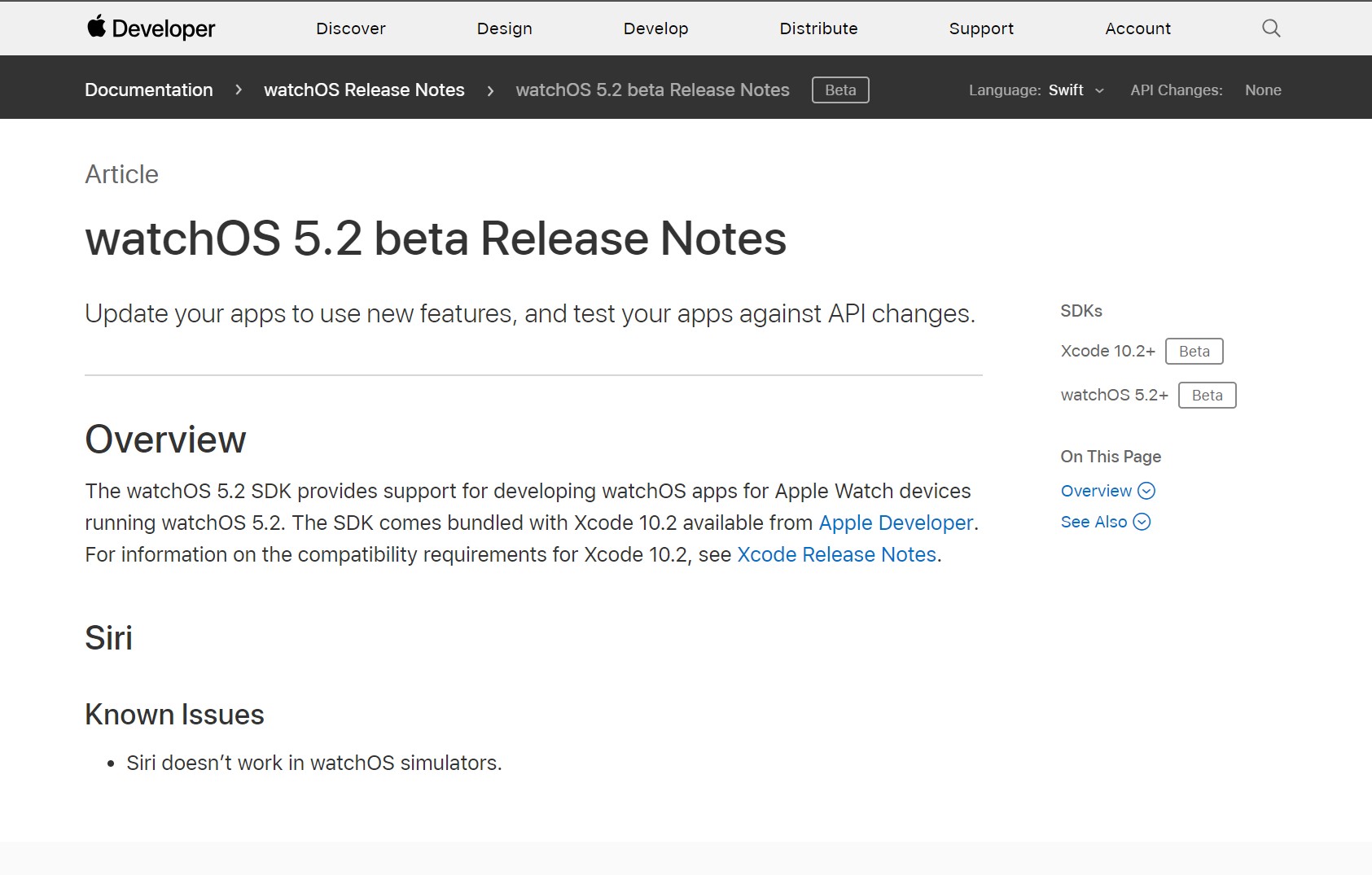The image size is (1372, 875).
Task: Click the watchOS 5.2+ SDK text
Action: click(1115, 395)
